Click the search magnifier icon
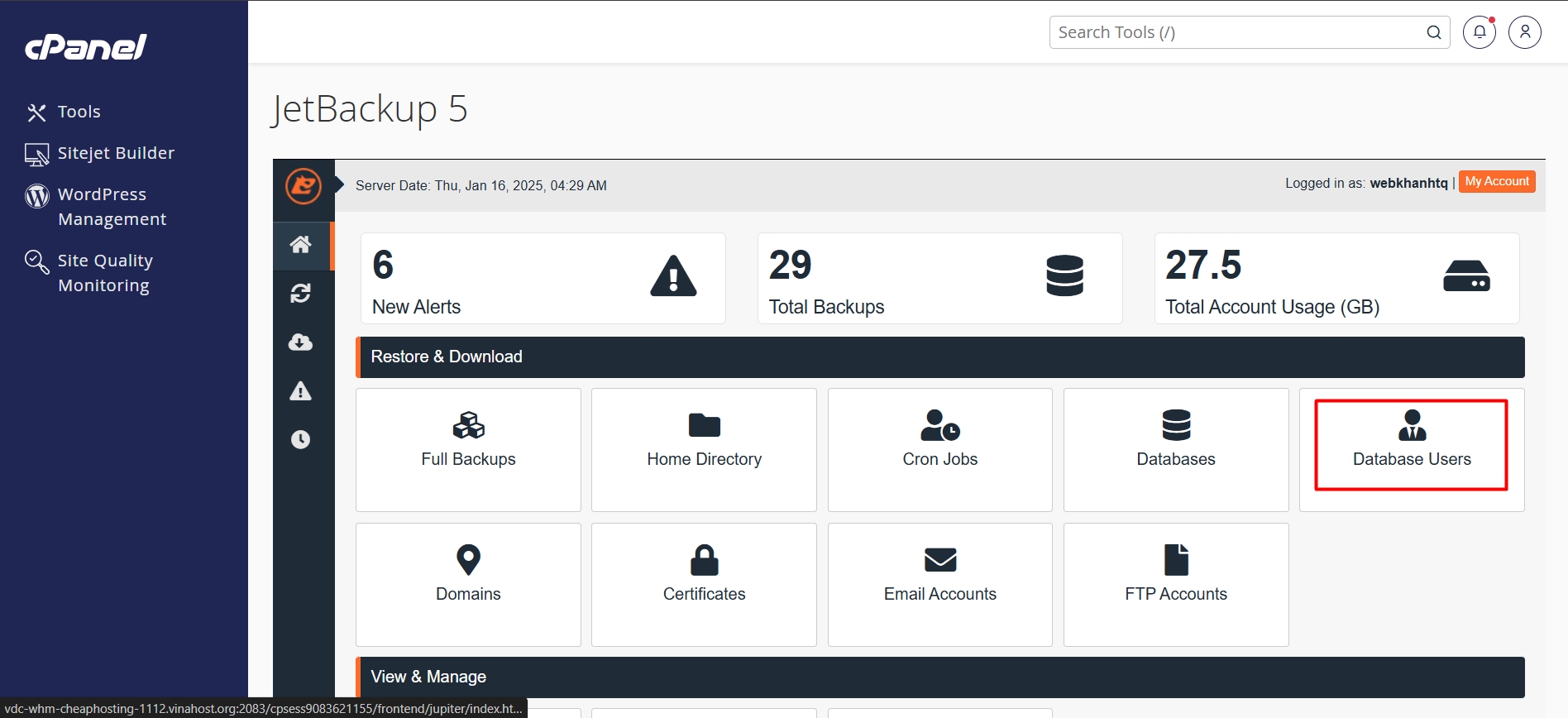This screenshot has width=1568, height=718. [x=1433, y=32]
